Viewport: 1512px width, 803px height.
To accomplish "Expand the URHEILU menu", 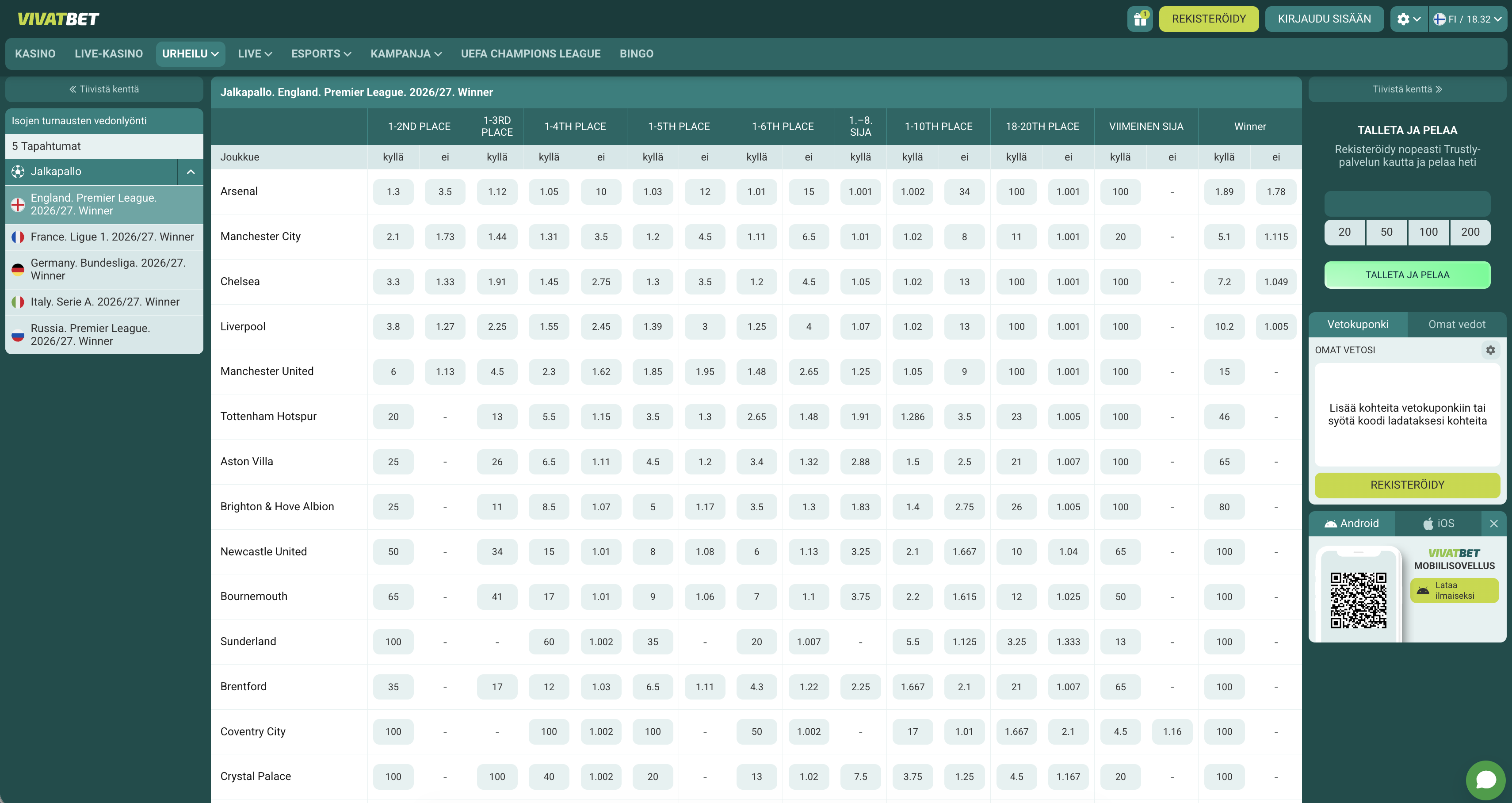I will point(190,54).
